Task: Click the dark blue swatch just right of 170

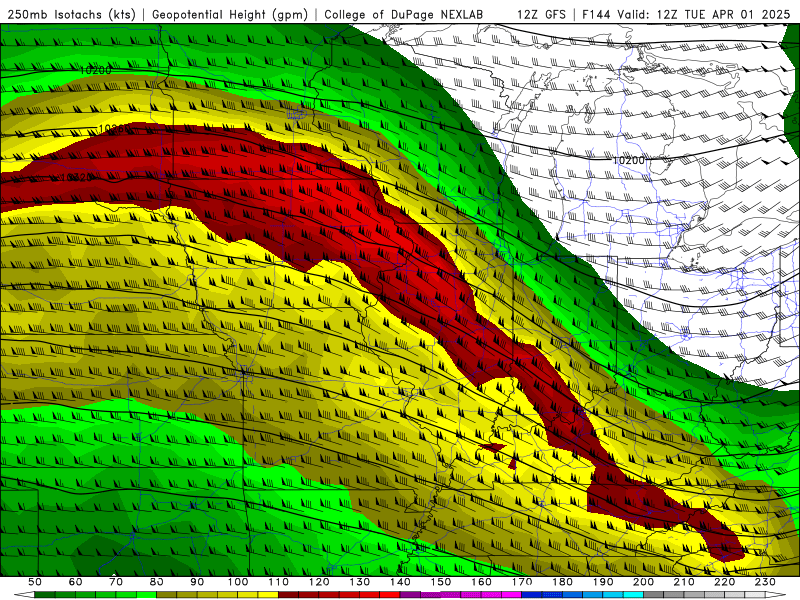Action: (532, 595)
